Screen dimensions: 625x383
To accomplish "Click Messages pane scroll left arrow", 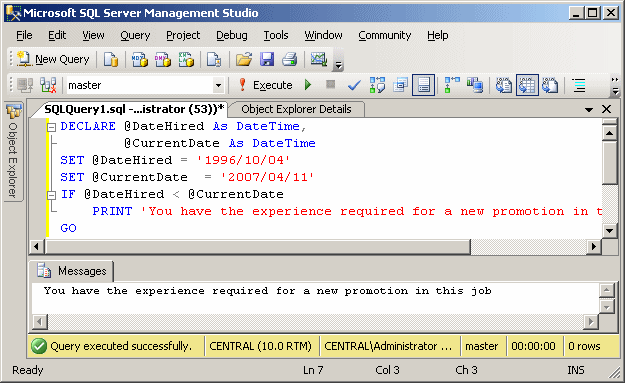I will tap(40, 321).
